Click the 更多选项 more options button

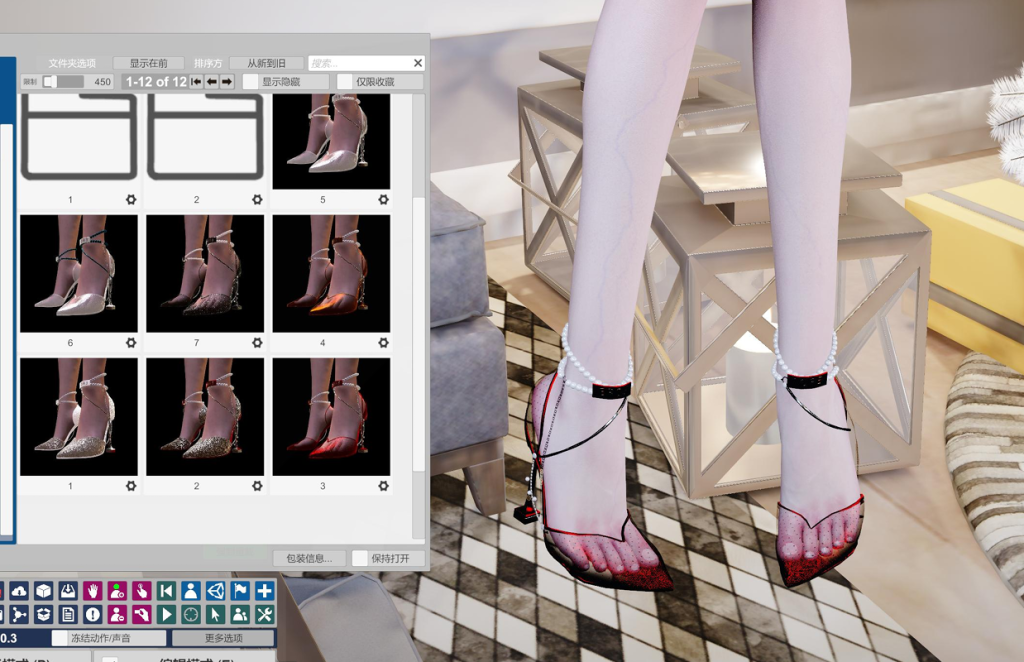coord(223,638)
